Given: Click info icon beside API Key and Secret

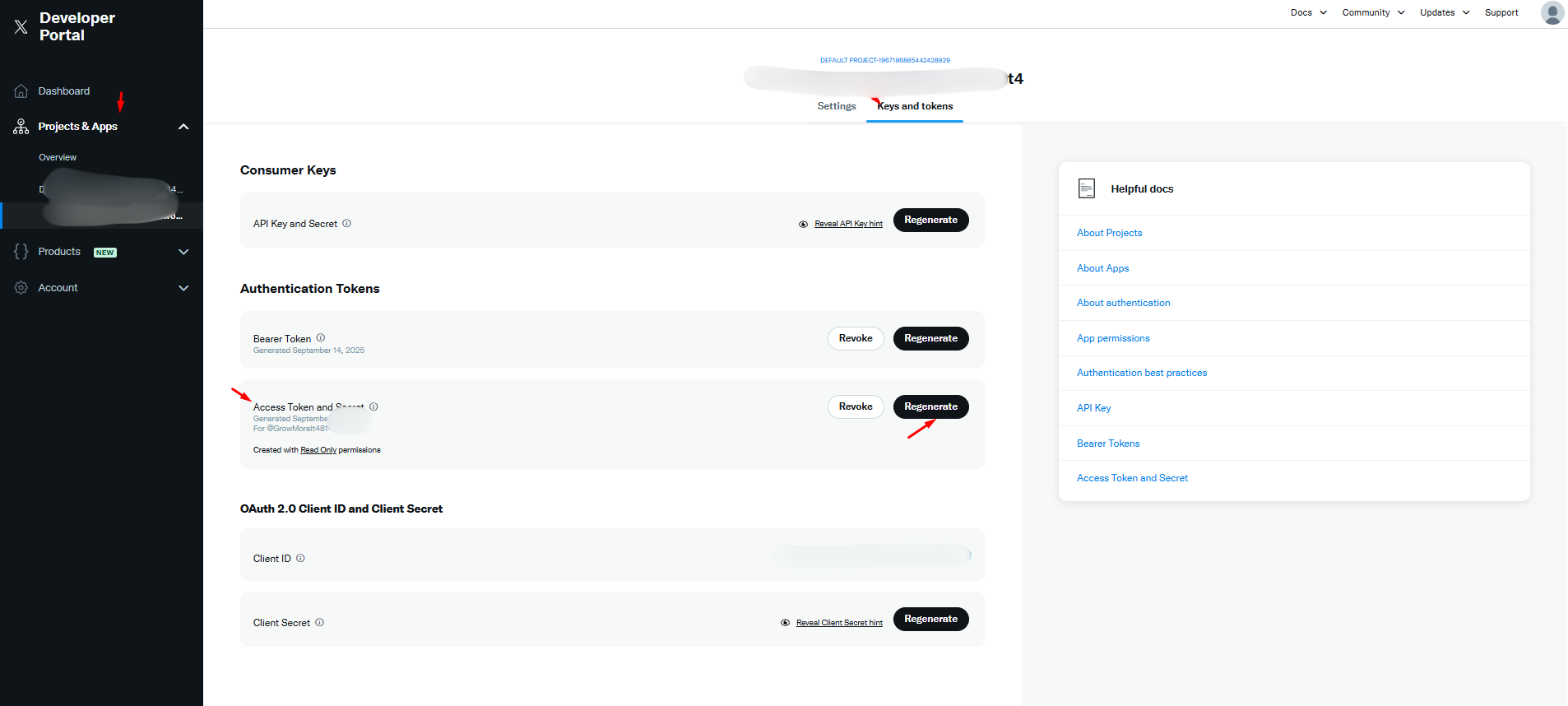Looking at the screenshot, I should click(x=347, y=224).
